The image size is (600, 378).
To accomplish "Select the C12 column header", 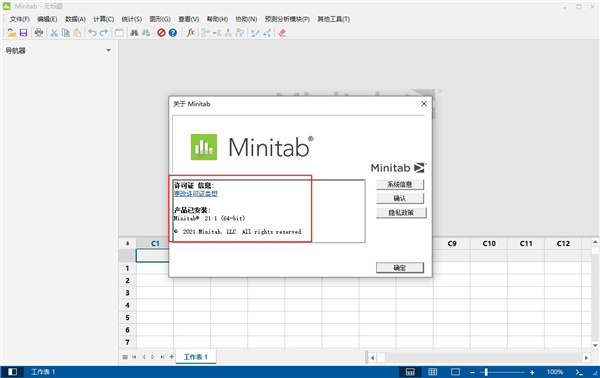I will 563,243.
